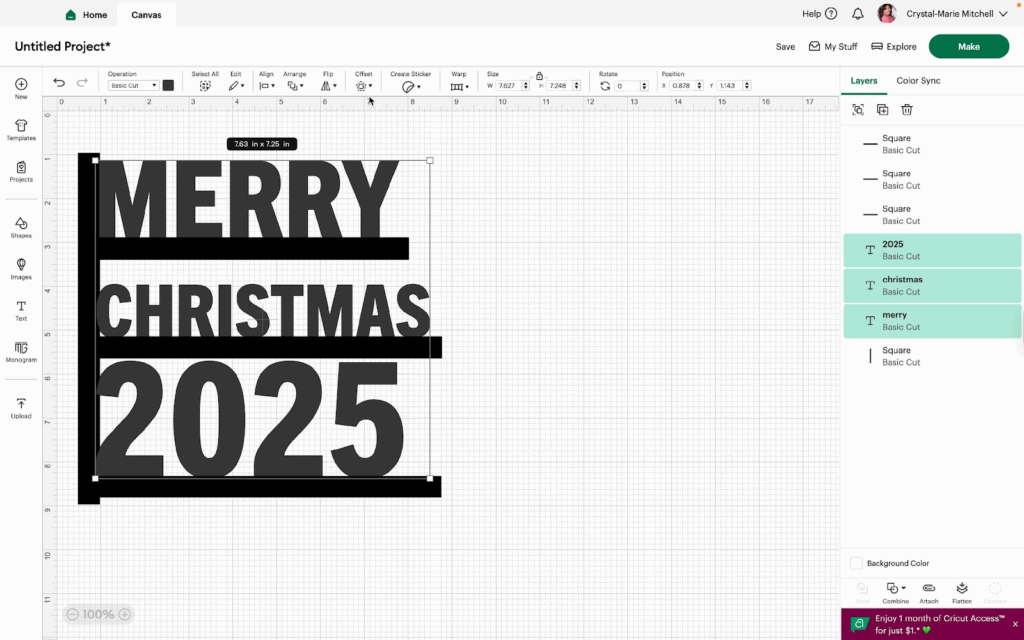Click the 100% zoom level label

click(98, 614)
